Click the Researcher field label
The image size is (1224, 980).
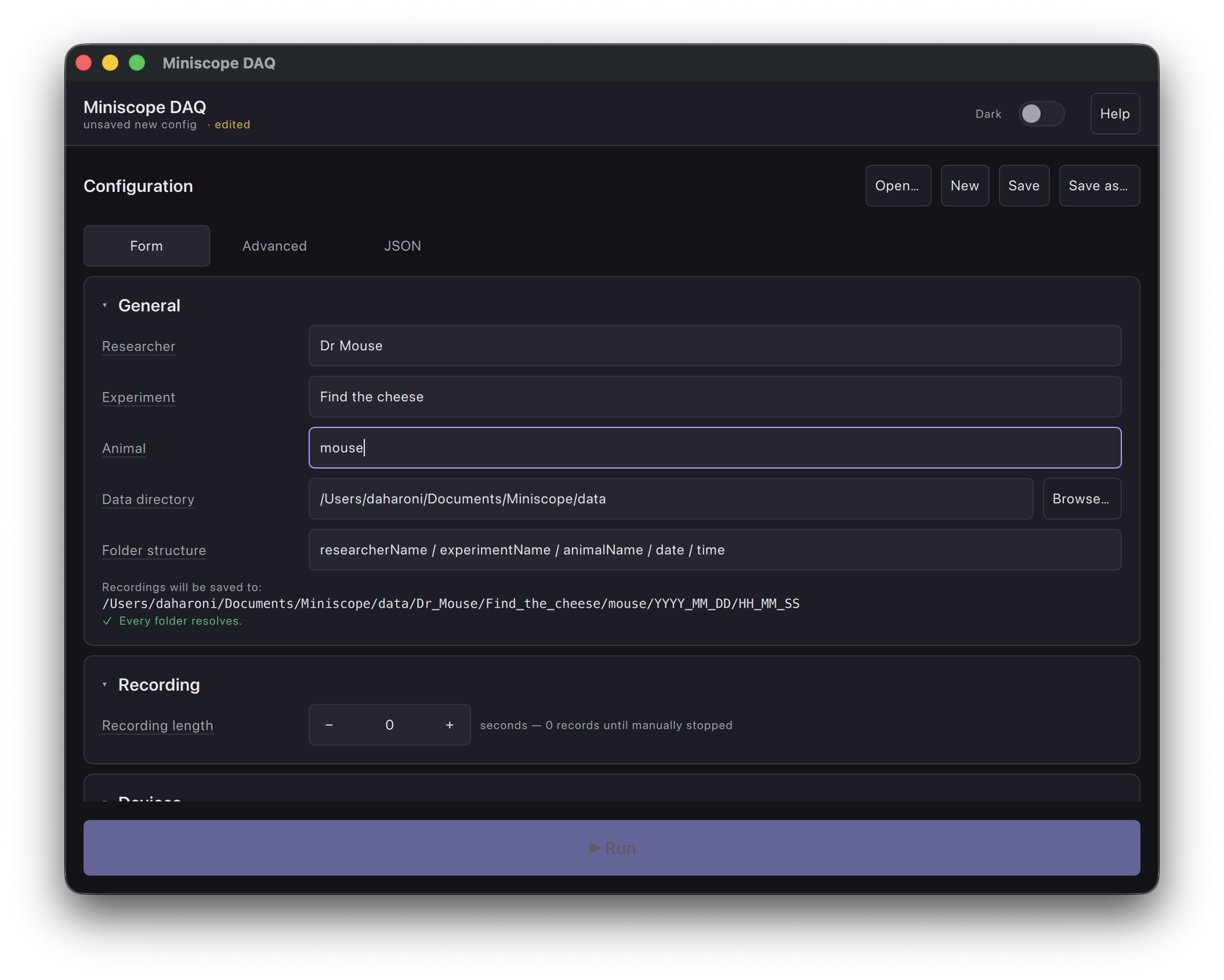click(139, 346)
